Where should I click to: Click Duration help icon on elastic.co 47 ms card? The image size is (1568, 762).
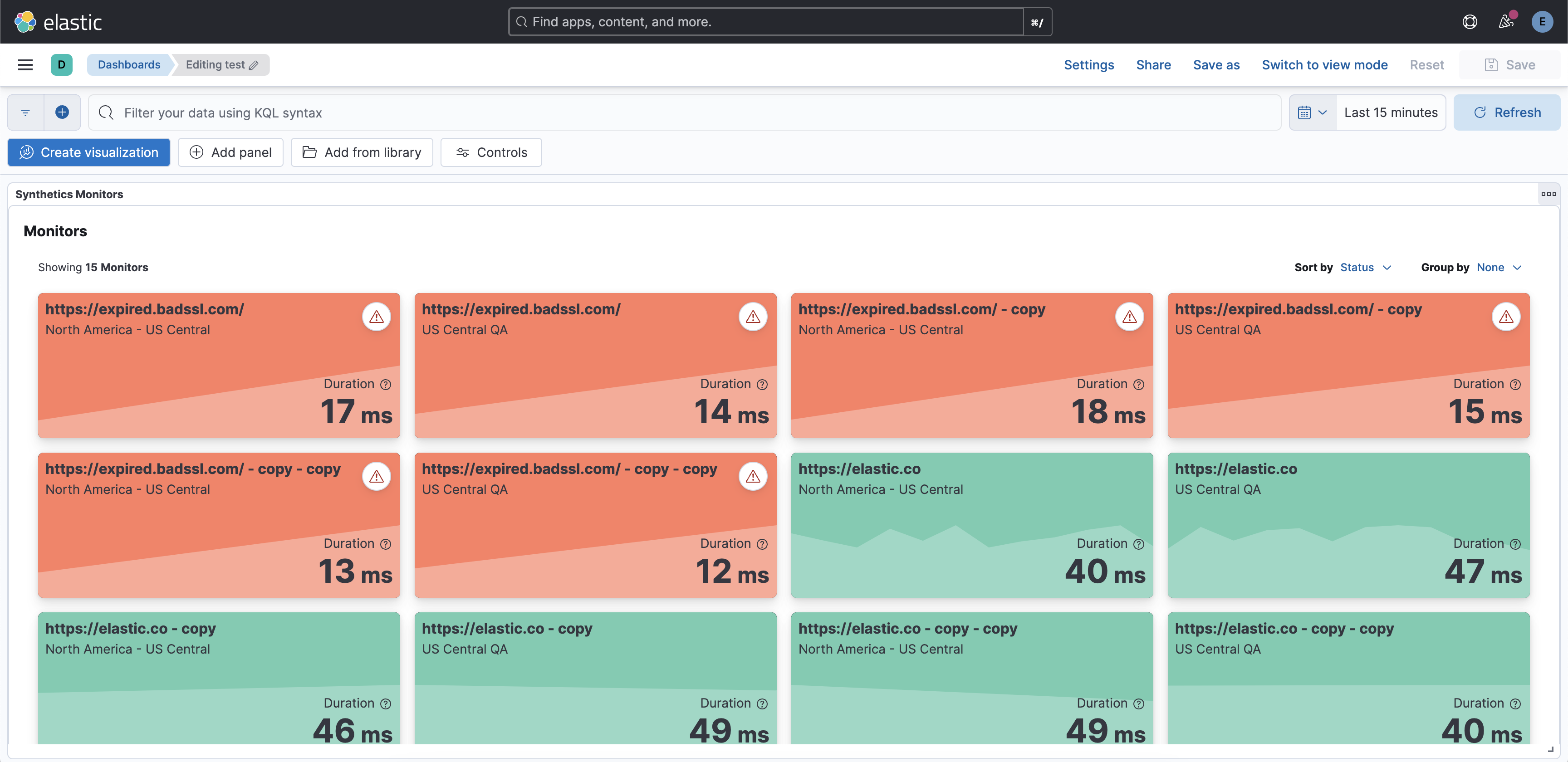click(1515, 544)
